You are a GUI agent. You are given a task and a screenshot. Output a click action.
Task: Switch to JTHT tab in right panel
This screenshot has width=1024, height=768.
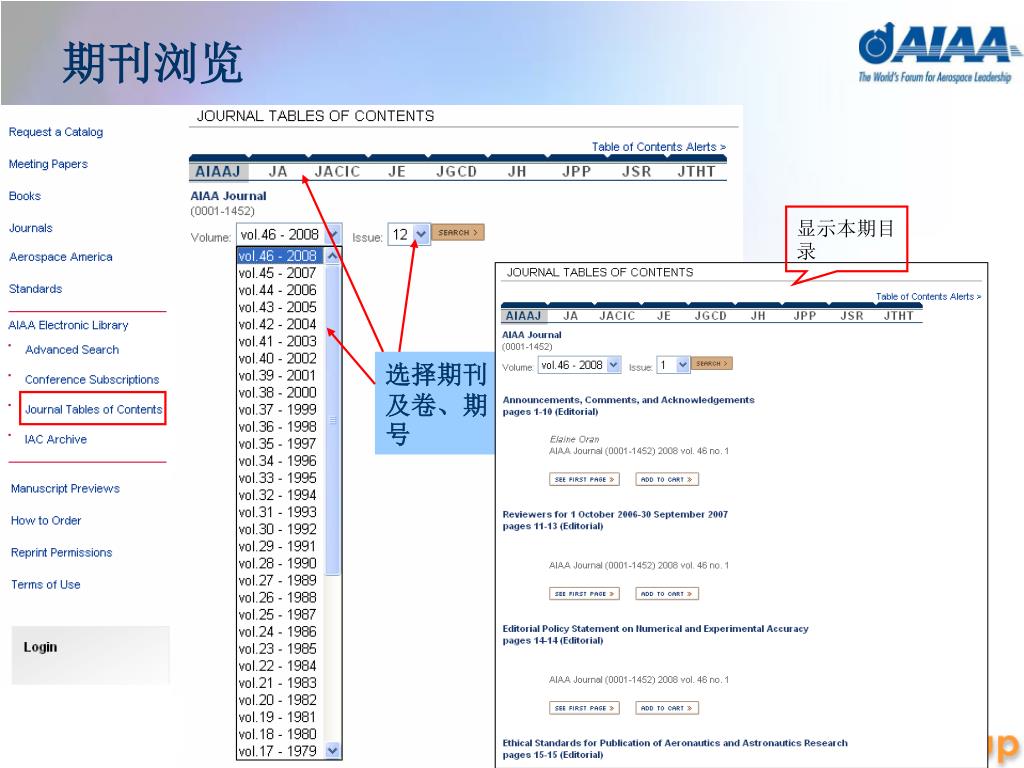click(x=899, y=316)
